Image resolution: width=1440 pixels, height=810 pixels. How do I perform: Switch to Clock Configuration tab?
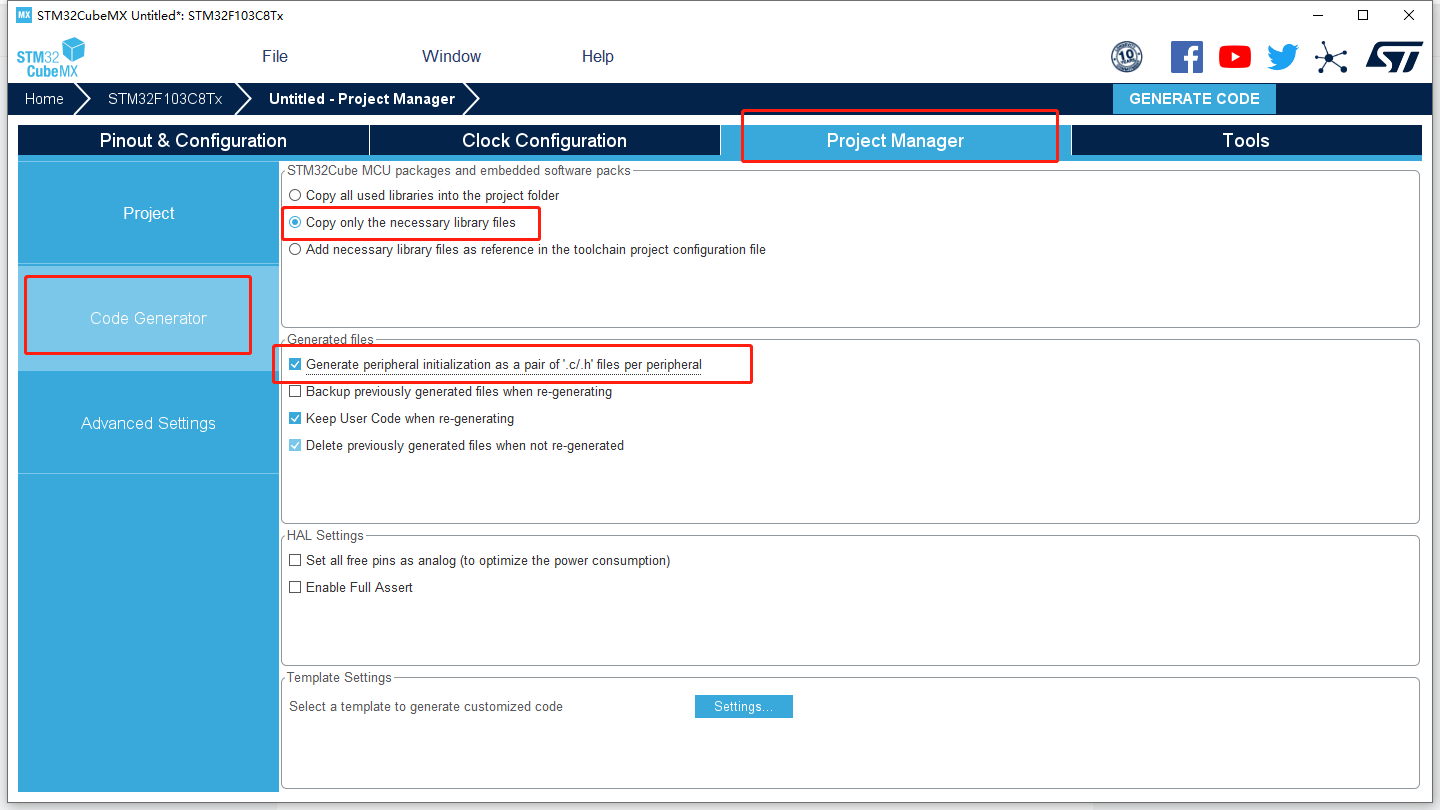545,141
